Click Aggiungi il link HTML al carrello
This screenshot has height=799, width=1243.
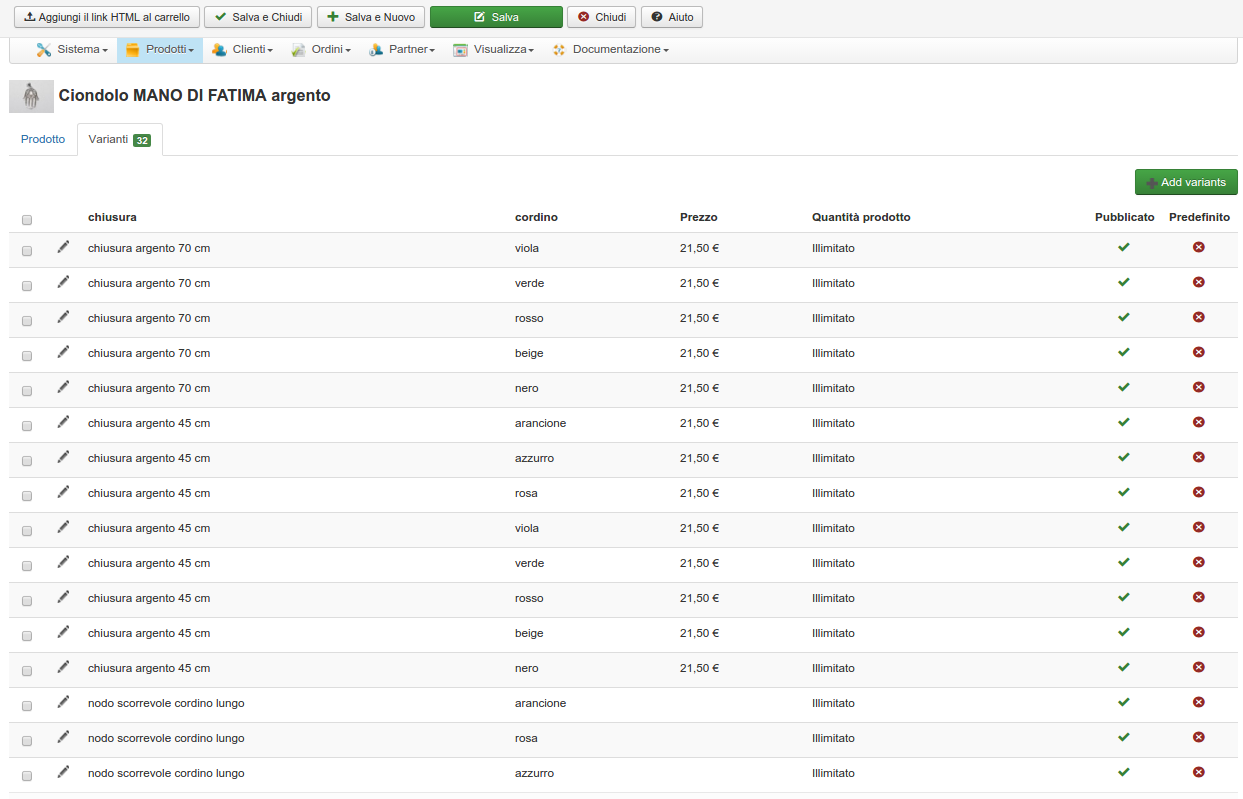click(106, 17)
